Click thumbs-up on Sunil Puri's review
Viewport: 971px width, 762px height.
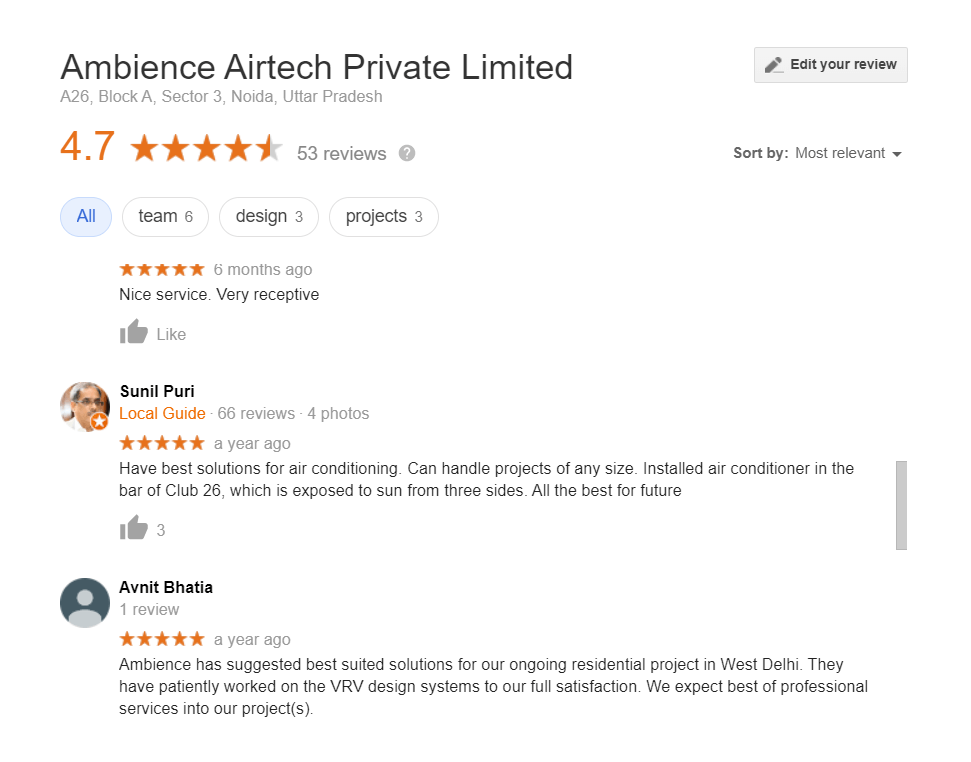(134, 529)
